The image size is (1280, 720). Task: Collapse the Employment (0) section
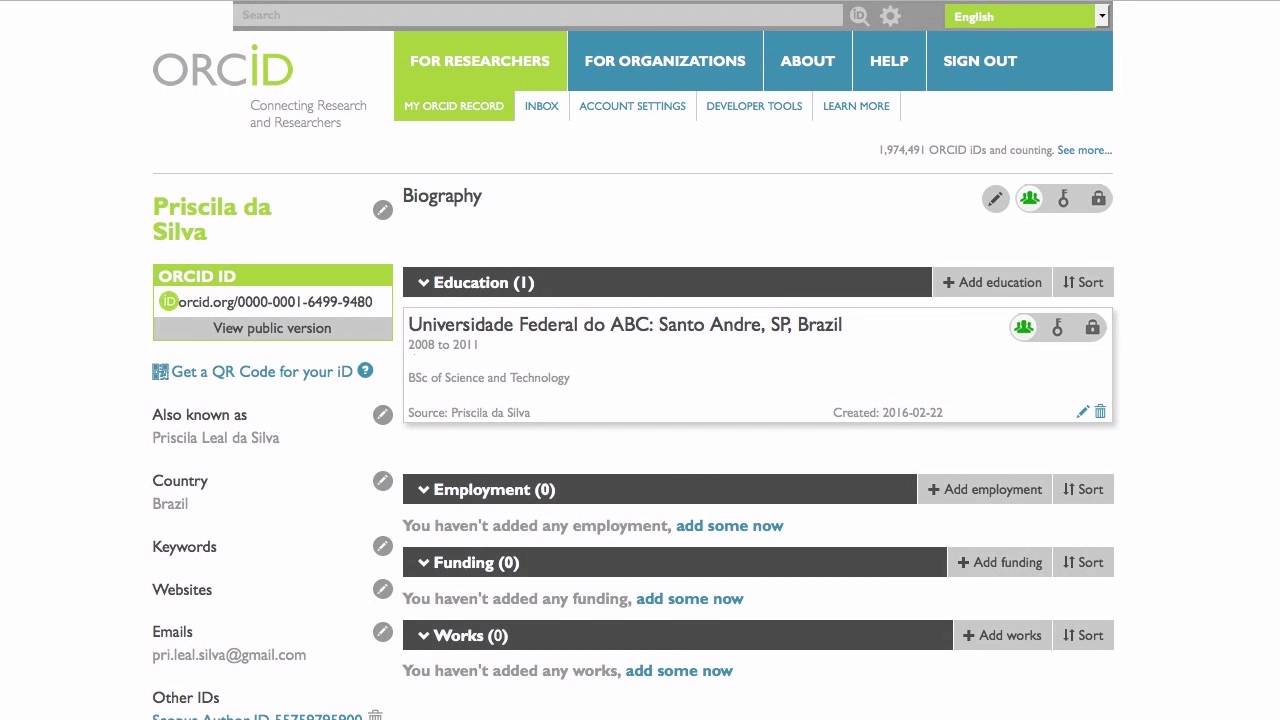coord(424,490)
